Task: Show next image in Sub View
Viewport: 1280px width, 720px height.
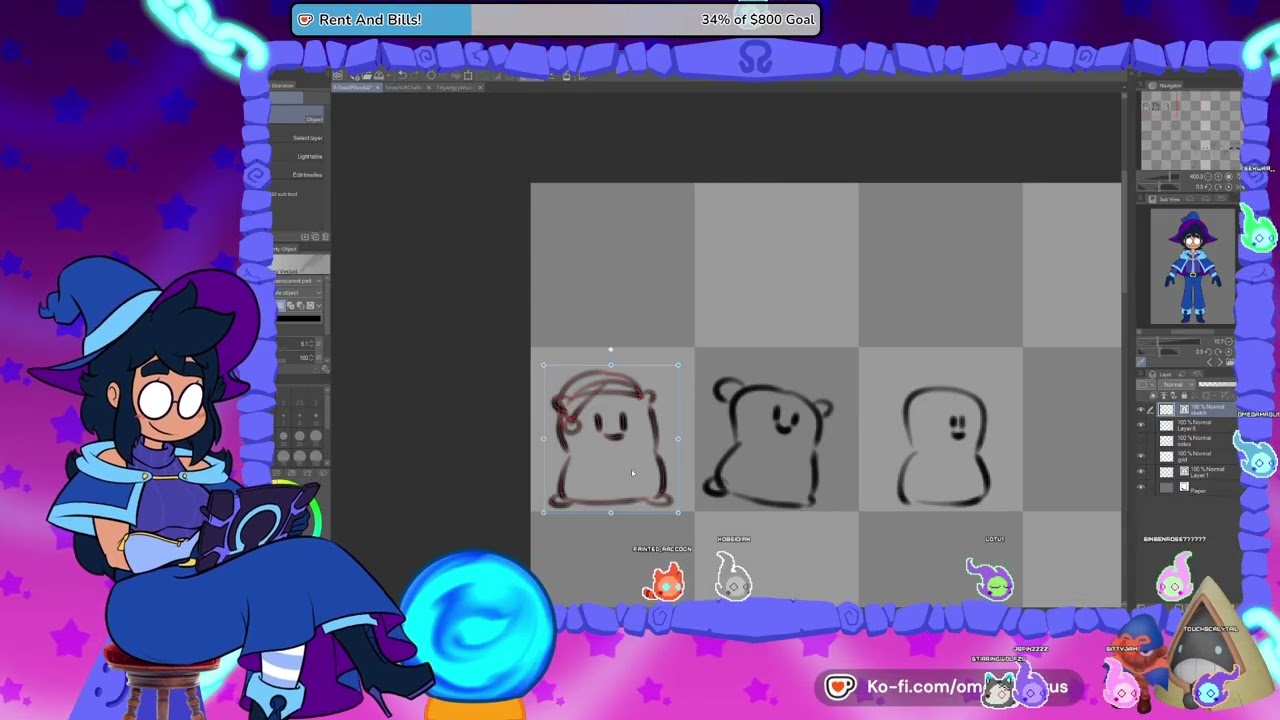Action: coord(1220,362)
